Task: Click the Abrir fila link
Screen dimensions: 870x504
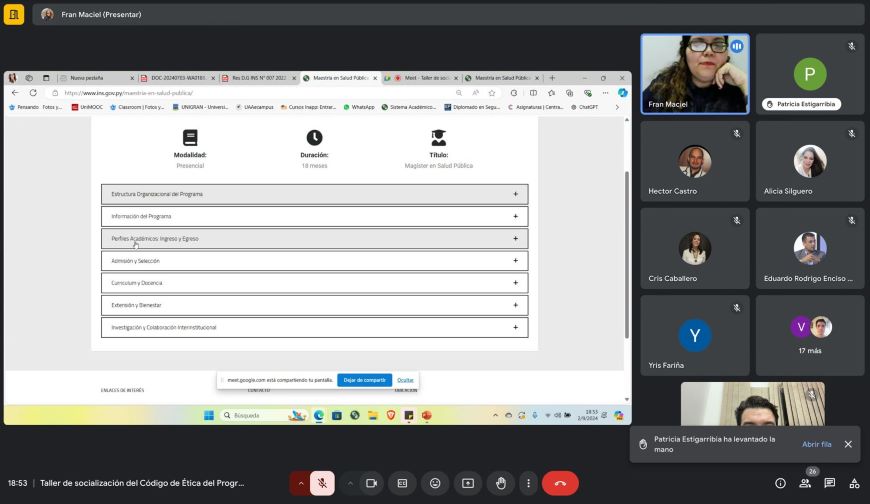Action: 816,444
